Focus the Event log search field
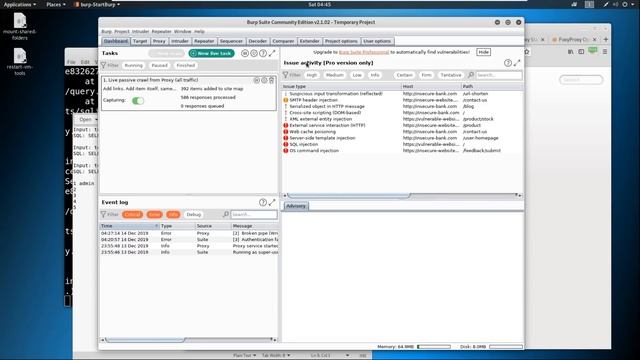This screenshot has width=640, height=360. [x=254, y=214]
